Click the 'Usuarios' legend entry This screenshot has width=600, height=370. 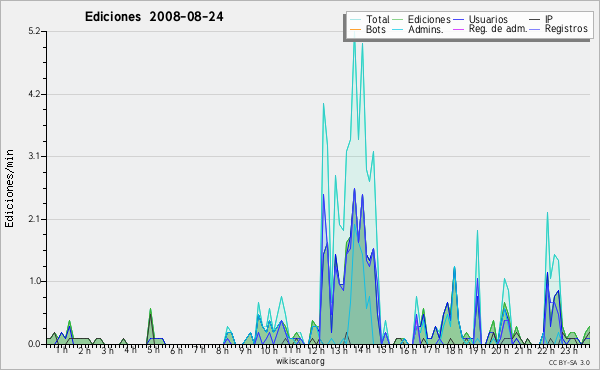coord(488,19)
